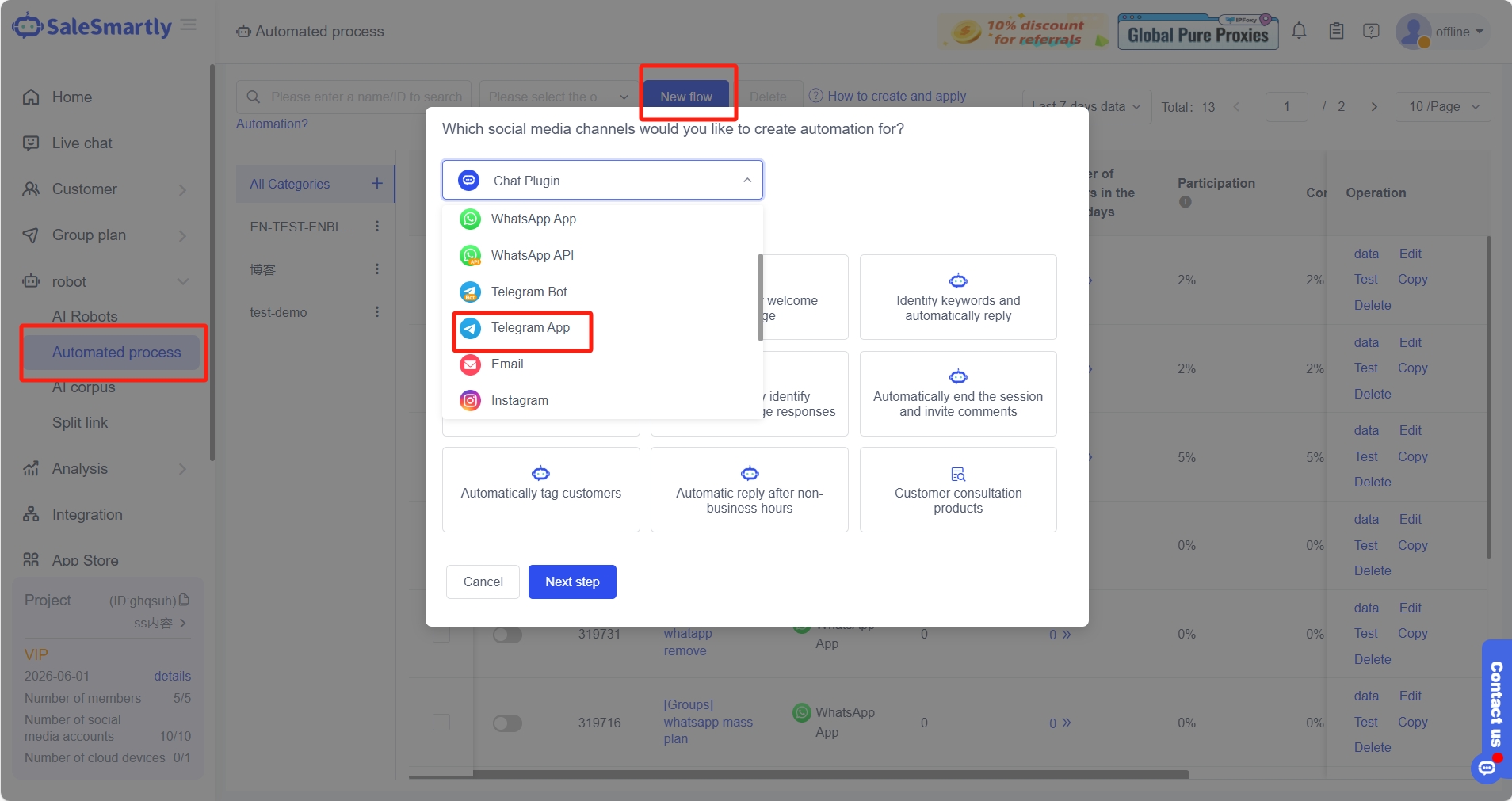Open Automated process in the sidebar

(x=116, y=353)
